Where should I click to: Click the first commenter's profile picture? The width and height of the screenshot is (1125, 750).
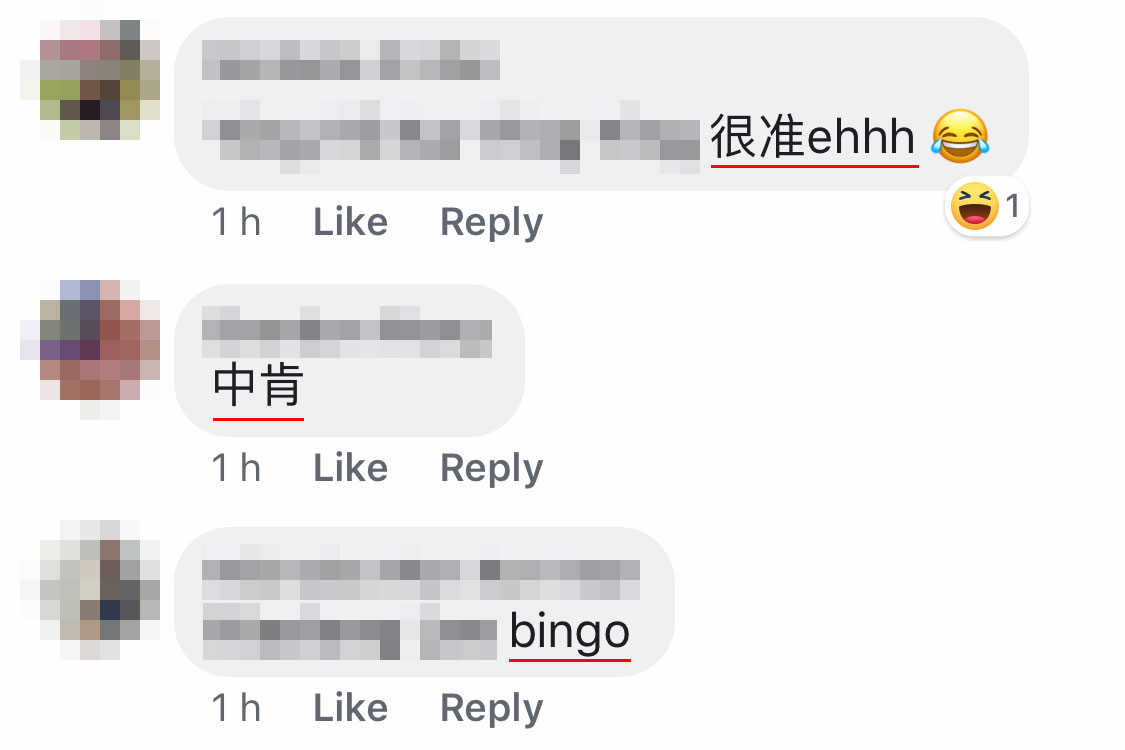click(90, 80)
